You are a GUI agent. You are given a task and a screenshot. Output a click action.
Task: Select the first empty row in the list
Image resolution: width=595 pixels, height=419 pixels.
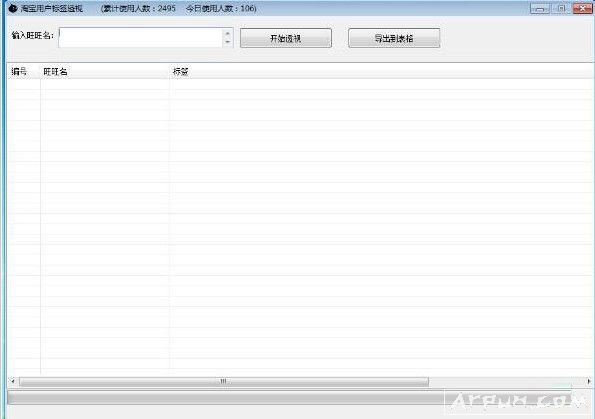coord(300,84)
